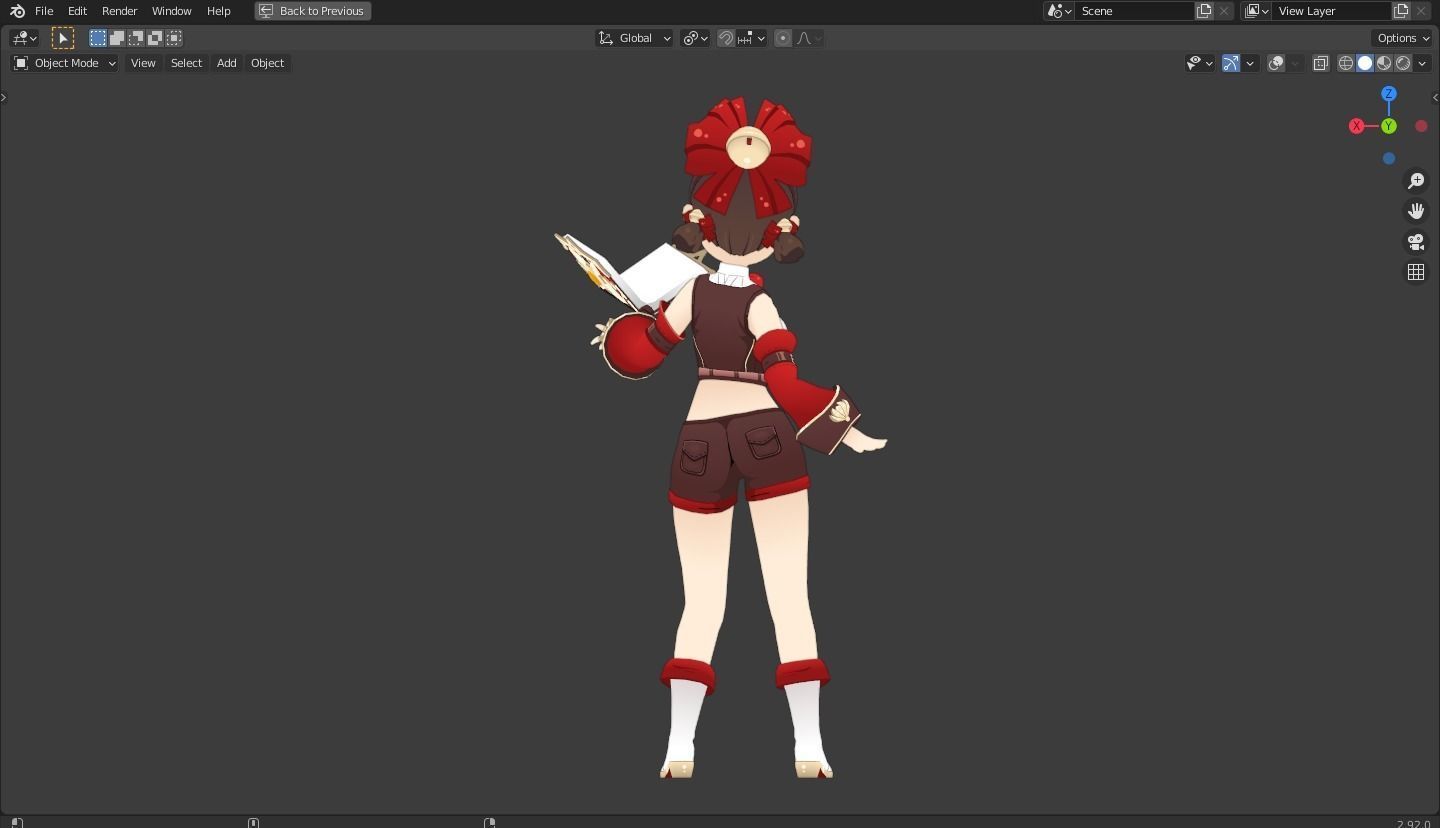Image resolution: width=1440 pixels, height=828 pixels.
Task: Toggle show overlays icon
Action: (x=1276, y=63)
